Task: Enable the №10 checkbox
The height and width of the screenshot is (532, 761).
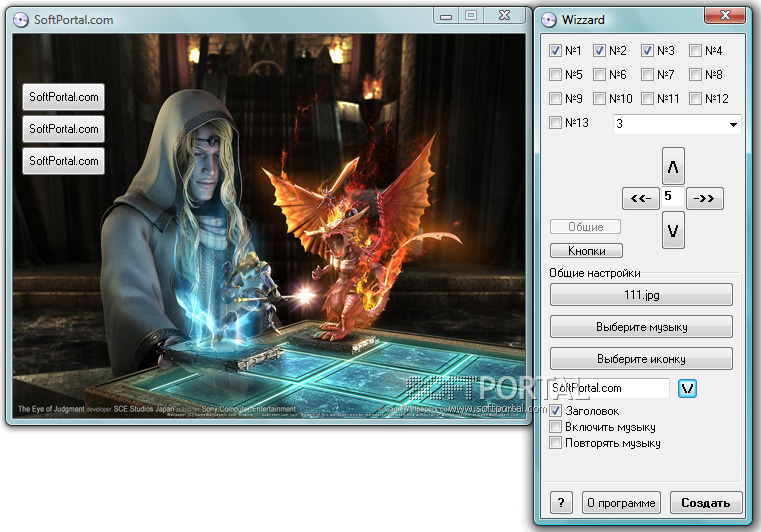Action: (599, 99)
